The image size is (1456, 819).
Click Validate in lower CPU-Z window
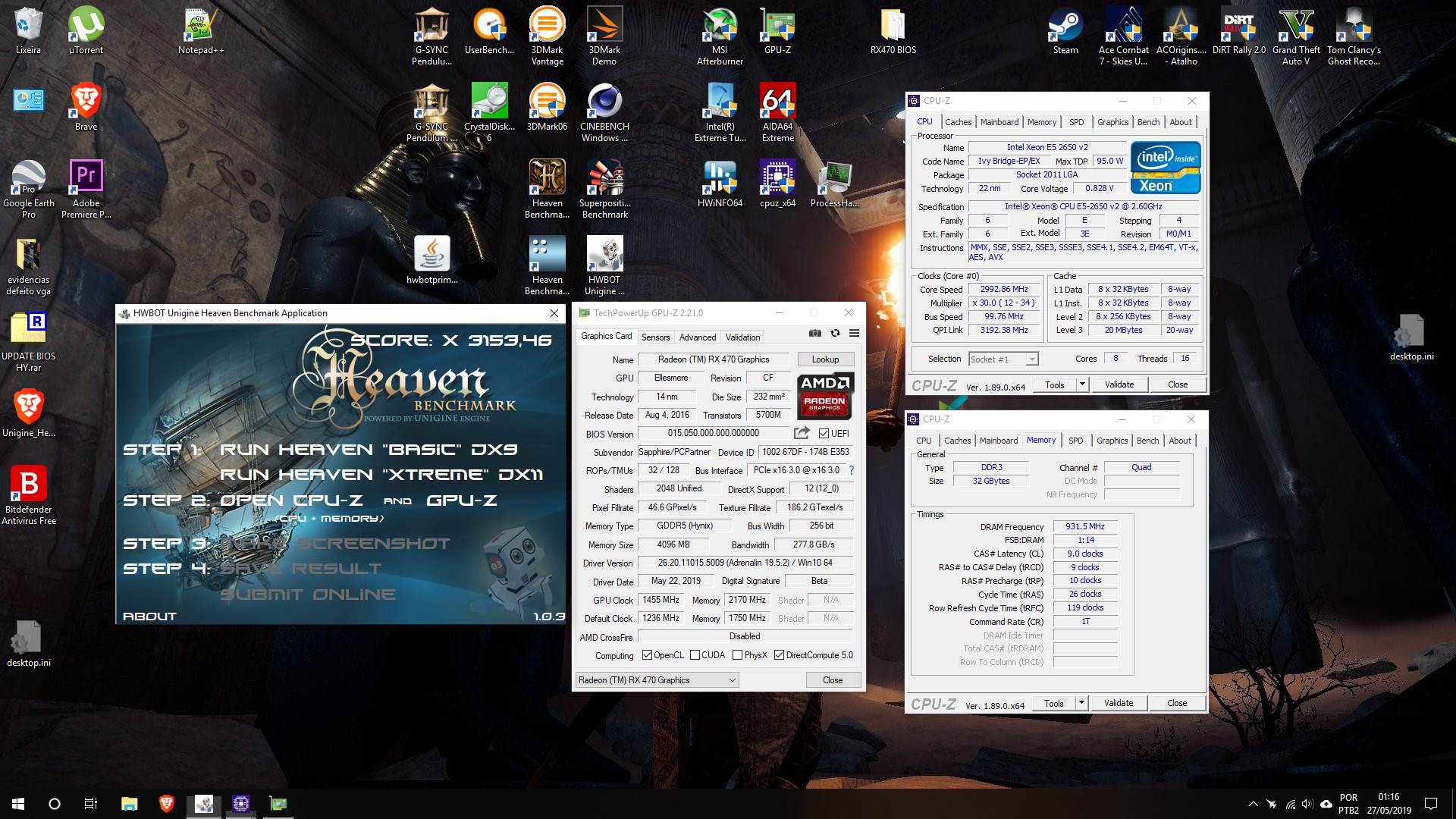click(x=1118, y=704)
